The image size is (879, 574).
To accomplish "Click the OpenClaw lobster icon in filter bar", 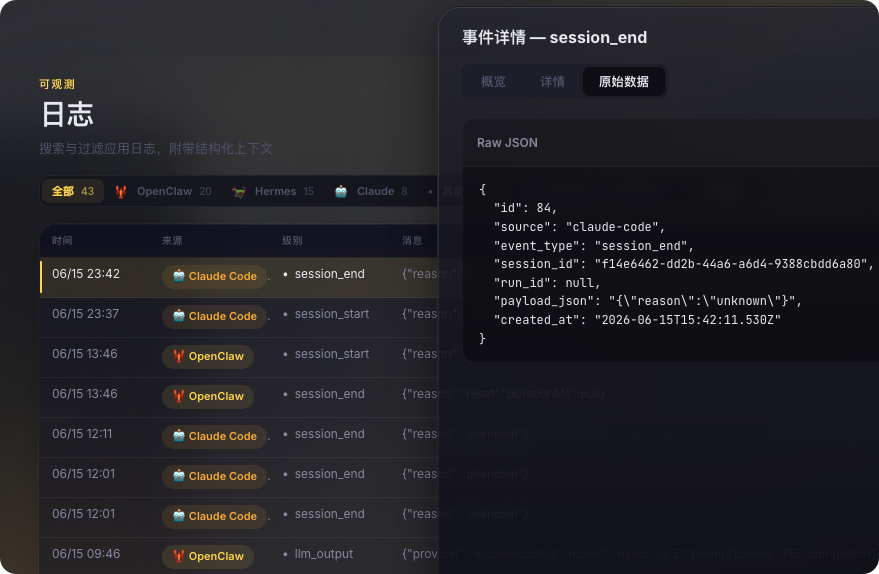I will pyautogui.click(x=121, y=192).
